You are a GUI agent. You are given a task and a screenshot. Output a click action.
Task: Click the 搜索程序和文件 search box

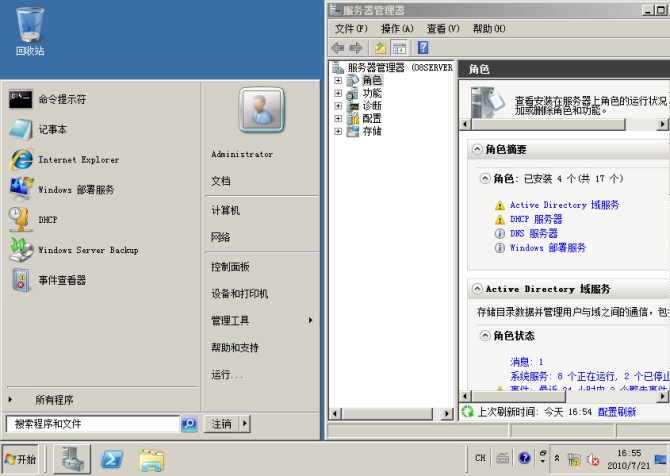coord(92,424)
